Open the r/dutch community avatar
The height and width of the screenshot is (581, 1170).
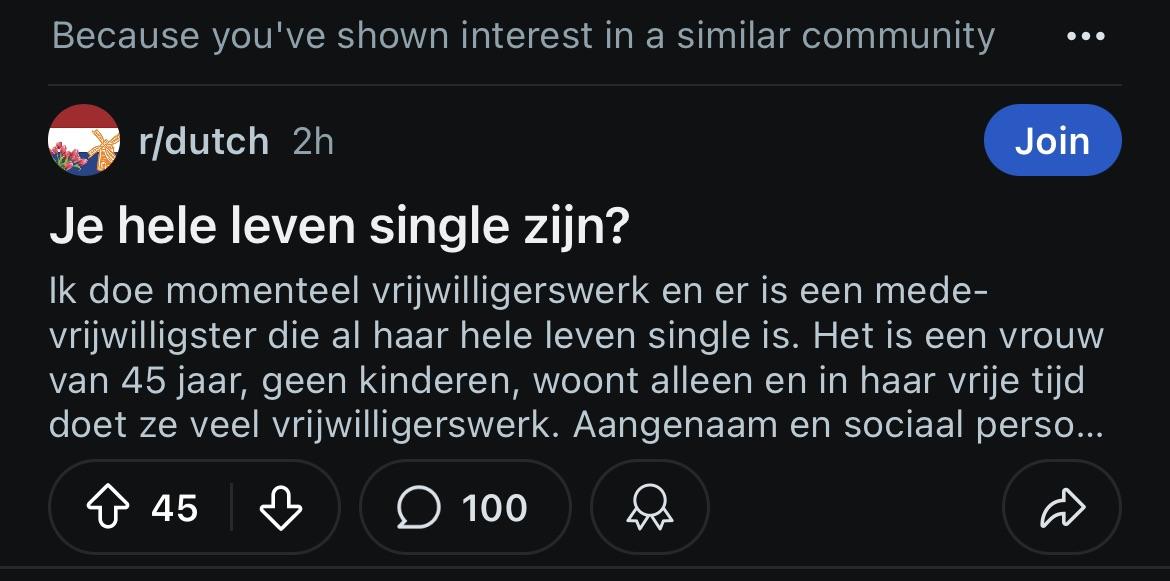click(x=84, y=141)
